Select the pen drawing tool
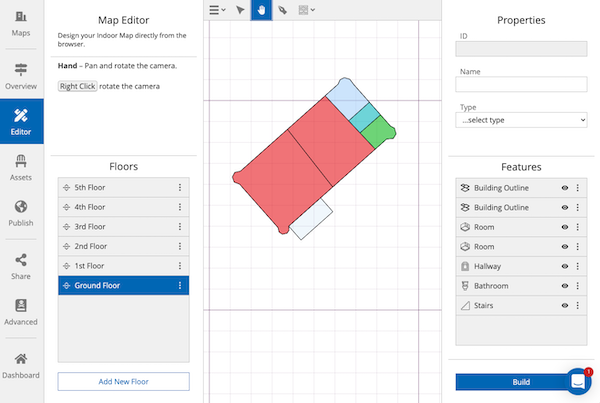600x403 pixels. (x=283, y=10)
